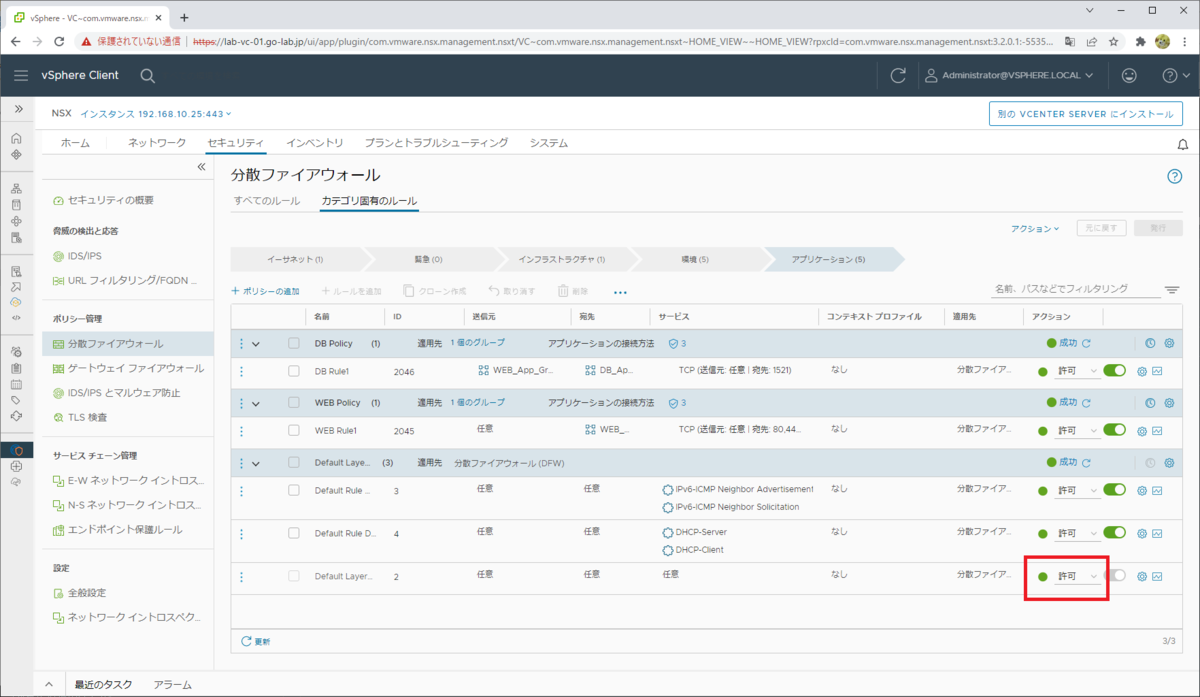Screen dimensions: 1200x697
Task: Bookmark this page with star icon
Action: point(1113,42)
